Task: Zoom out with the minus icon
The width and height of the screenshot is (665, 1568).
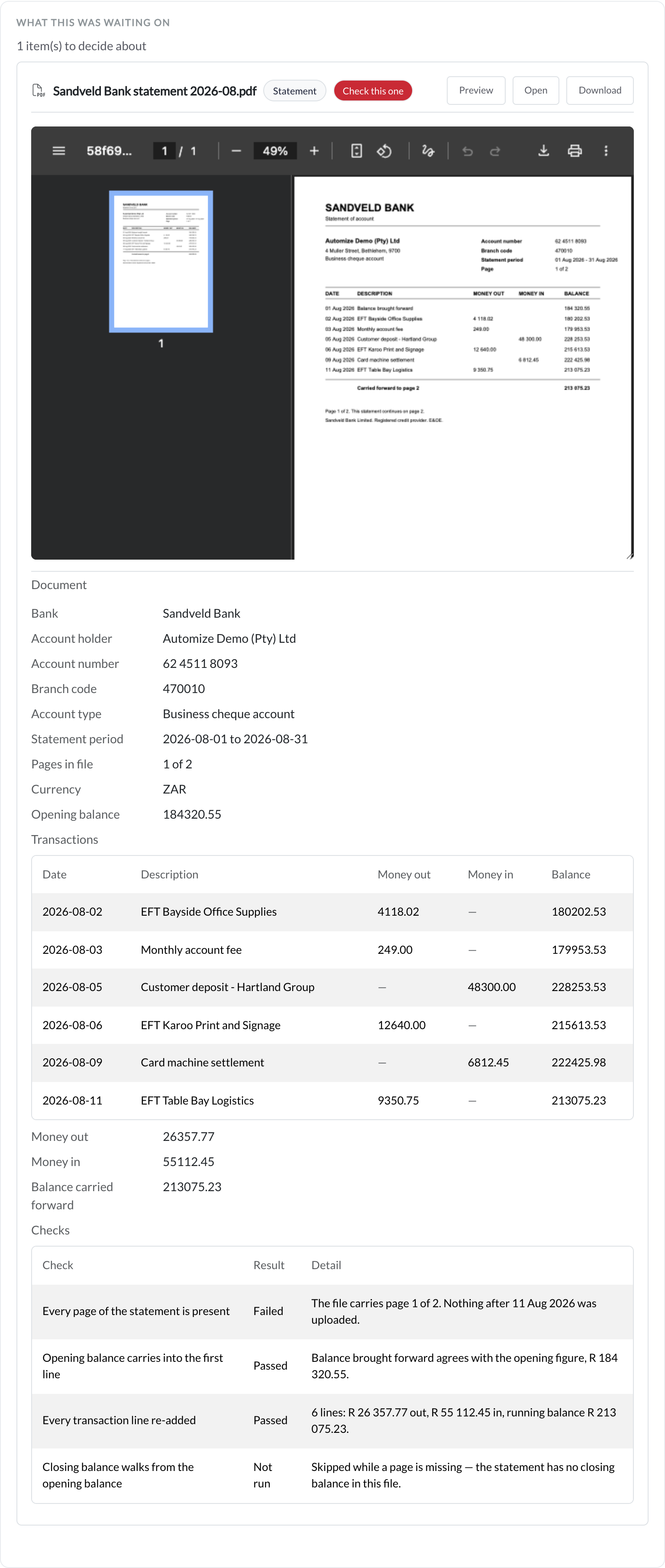Action: (x=236, y=151)
